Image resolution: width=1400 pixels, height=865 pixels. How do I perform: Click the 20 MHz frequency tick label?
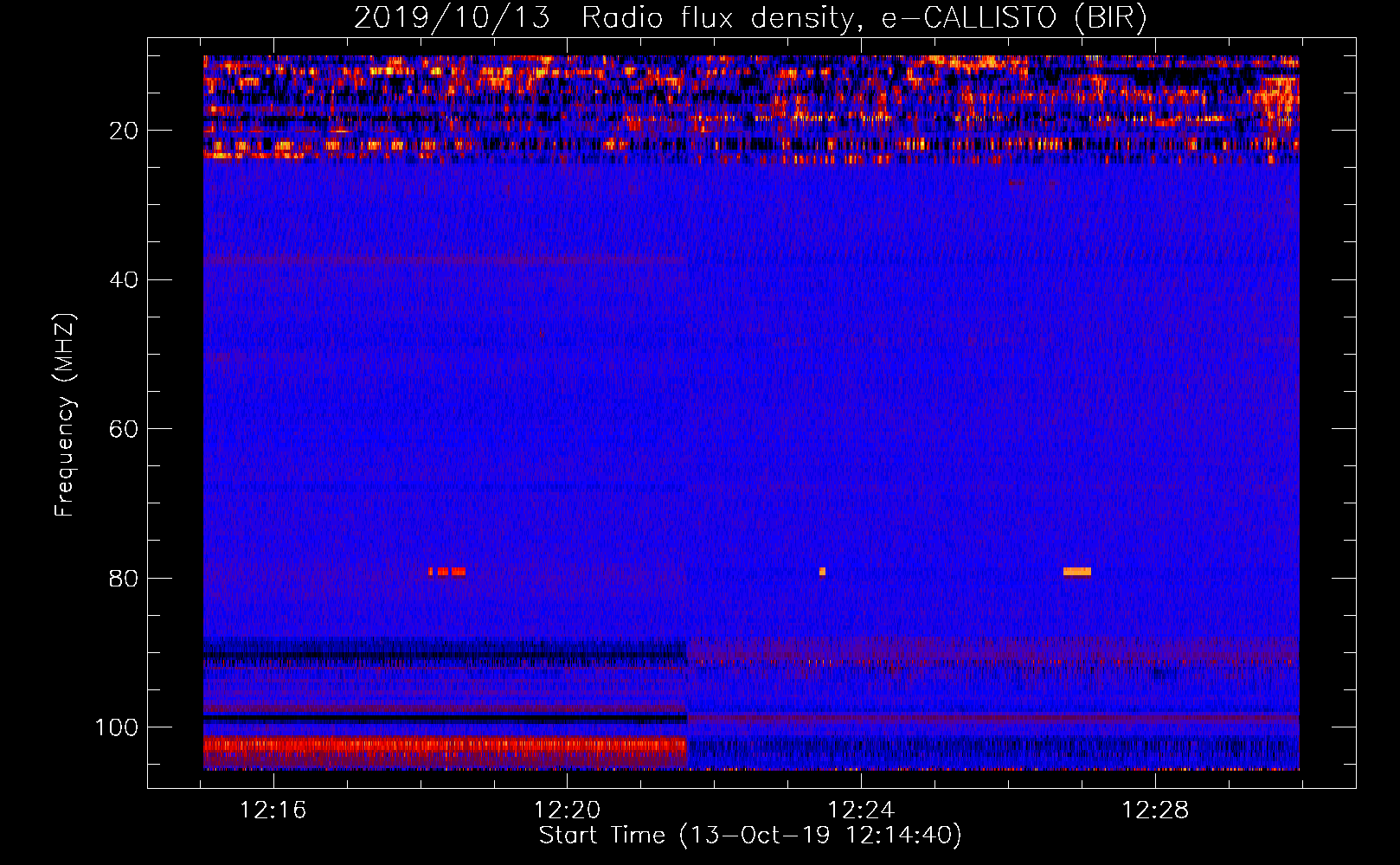click(x=125, y=131)
